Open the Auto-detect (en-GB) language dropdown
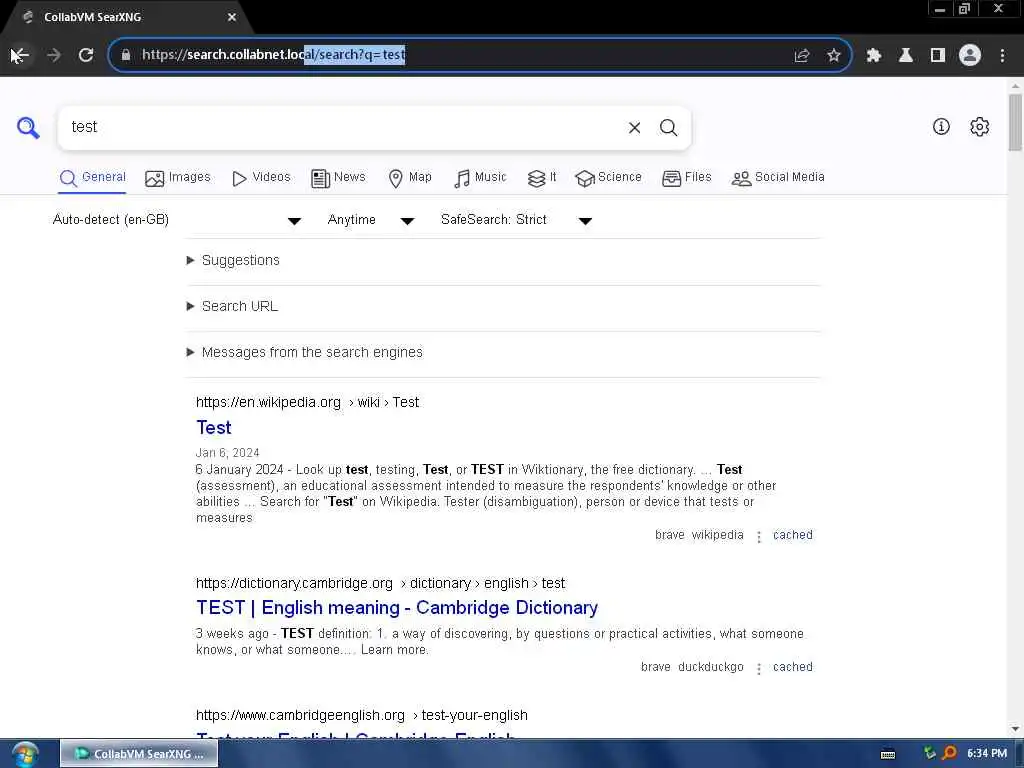Viewport: 1024px width, 768px height. (176, 220)
